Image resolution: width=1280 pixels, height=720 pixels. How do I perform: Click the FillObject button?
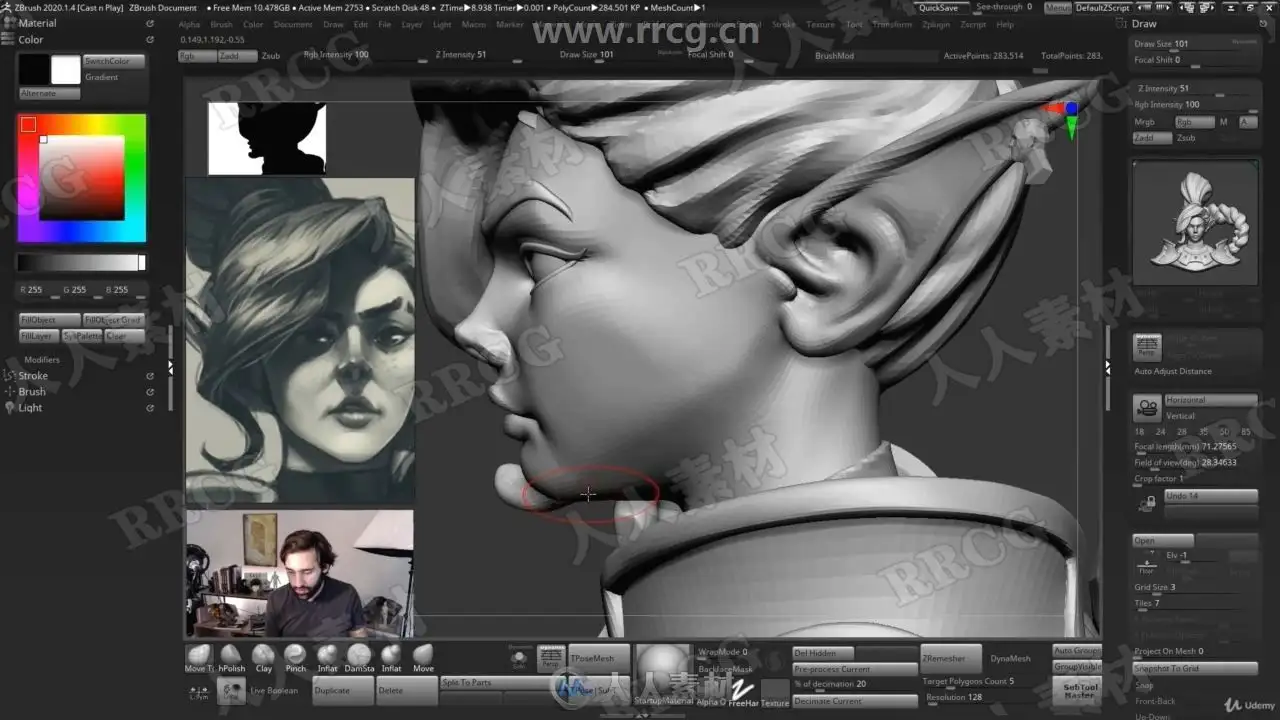50,320
